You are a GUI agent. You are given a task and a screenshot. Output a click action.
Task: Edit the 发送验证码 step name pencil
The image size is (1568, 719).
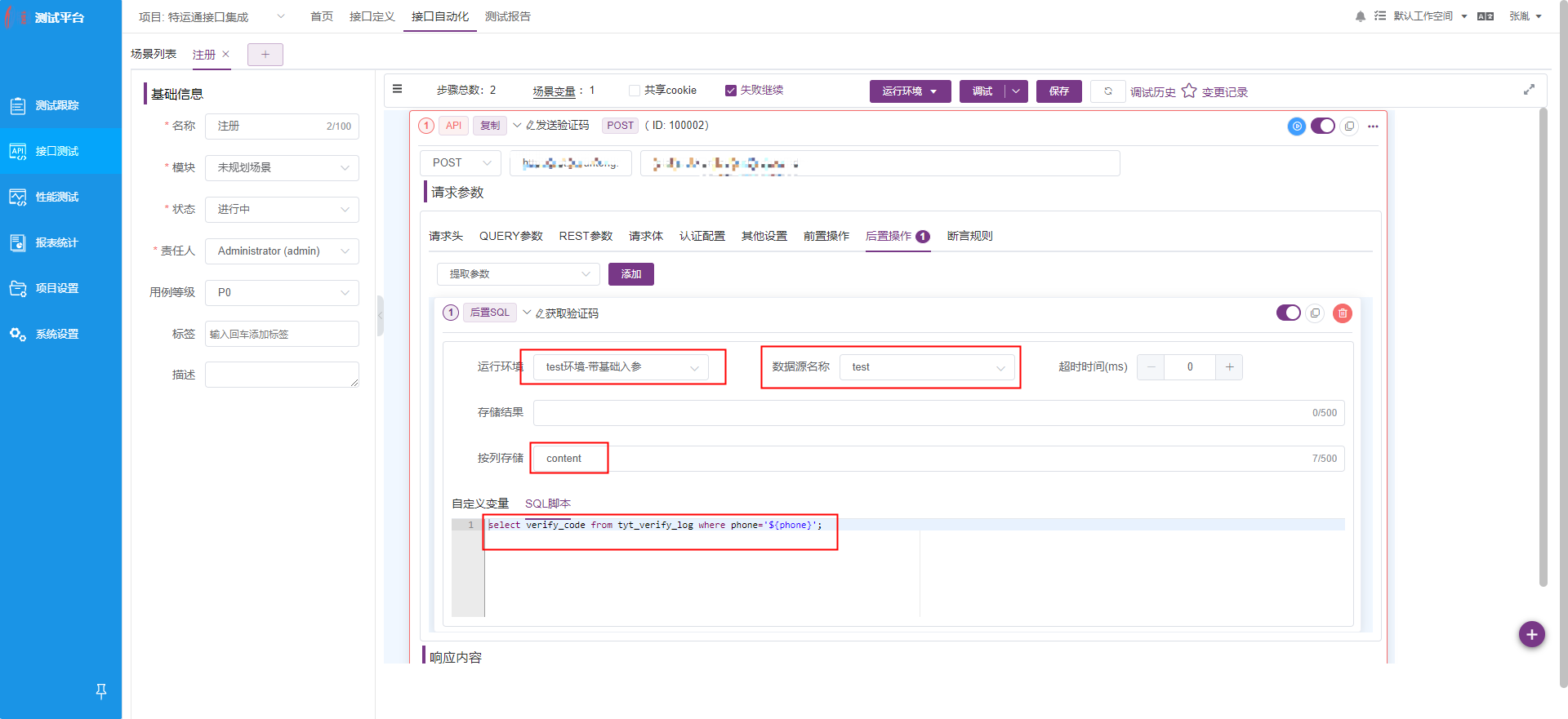click(x=530, y=126)
